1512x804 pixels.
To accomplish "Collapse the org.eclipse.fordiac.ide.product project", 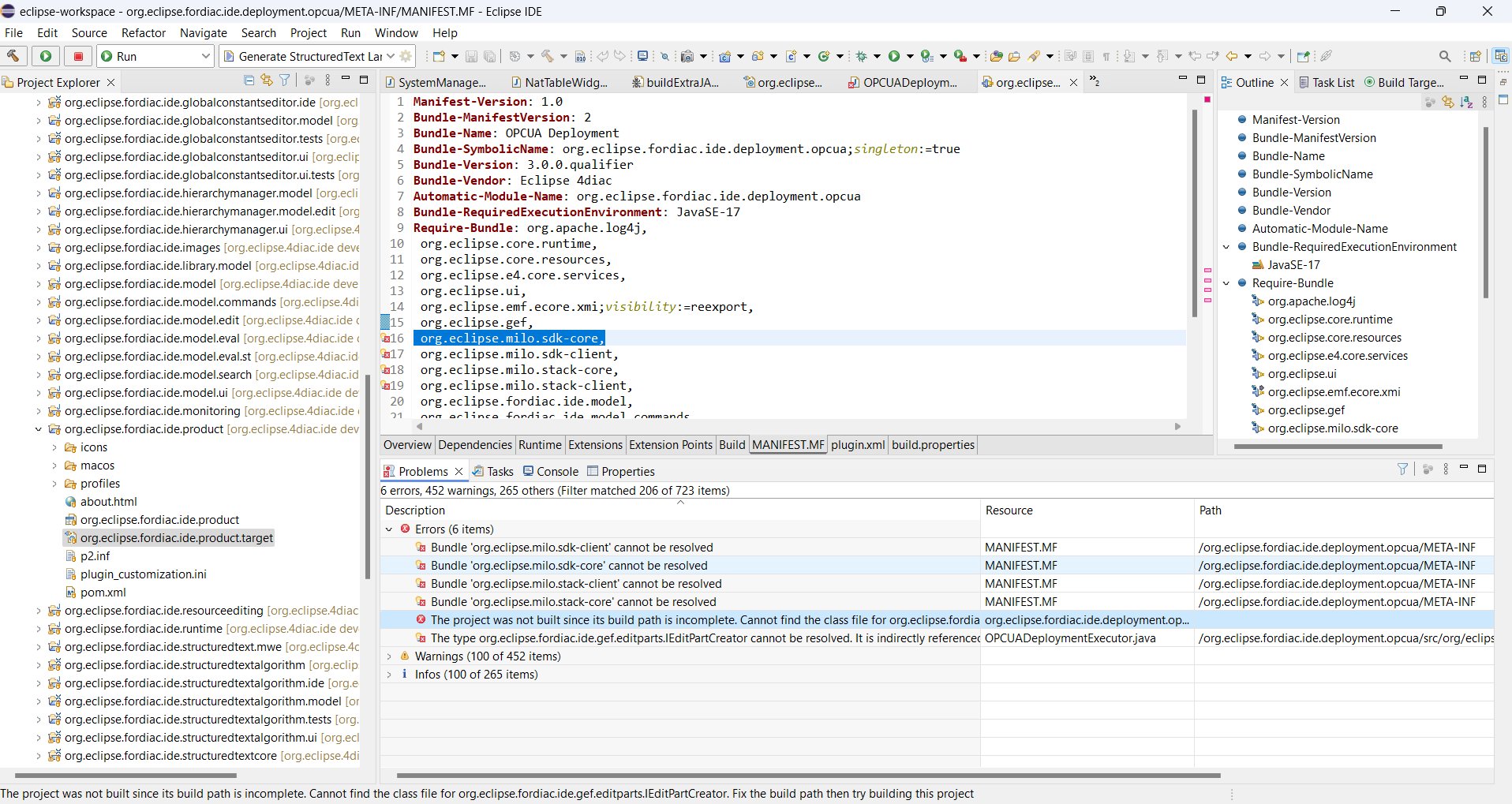I will (39, 429).
